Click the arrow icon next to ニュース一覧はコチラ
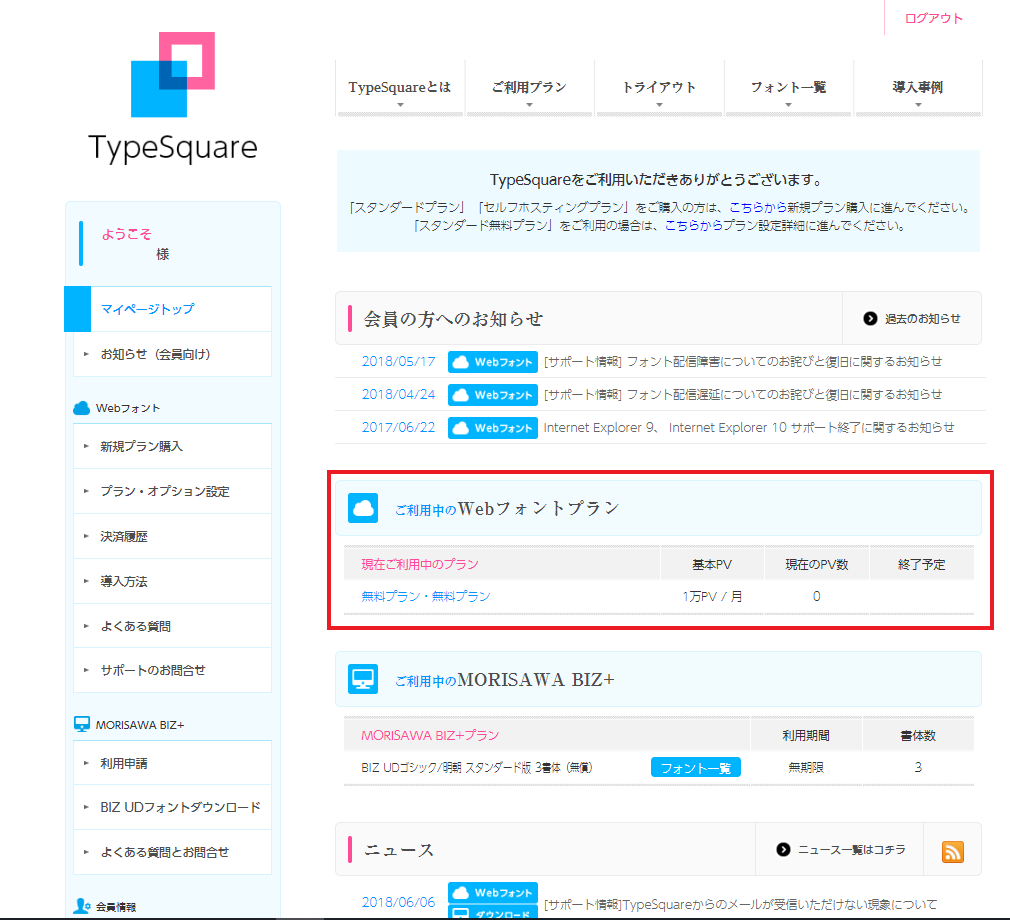 click(x=783, y=850)
